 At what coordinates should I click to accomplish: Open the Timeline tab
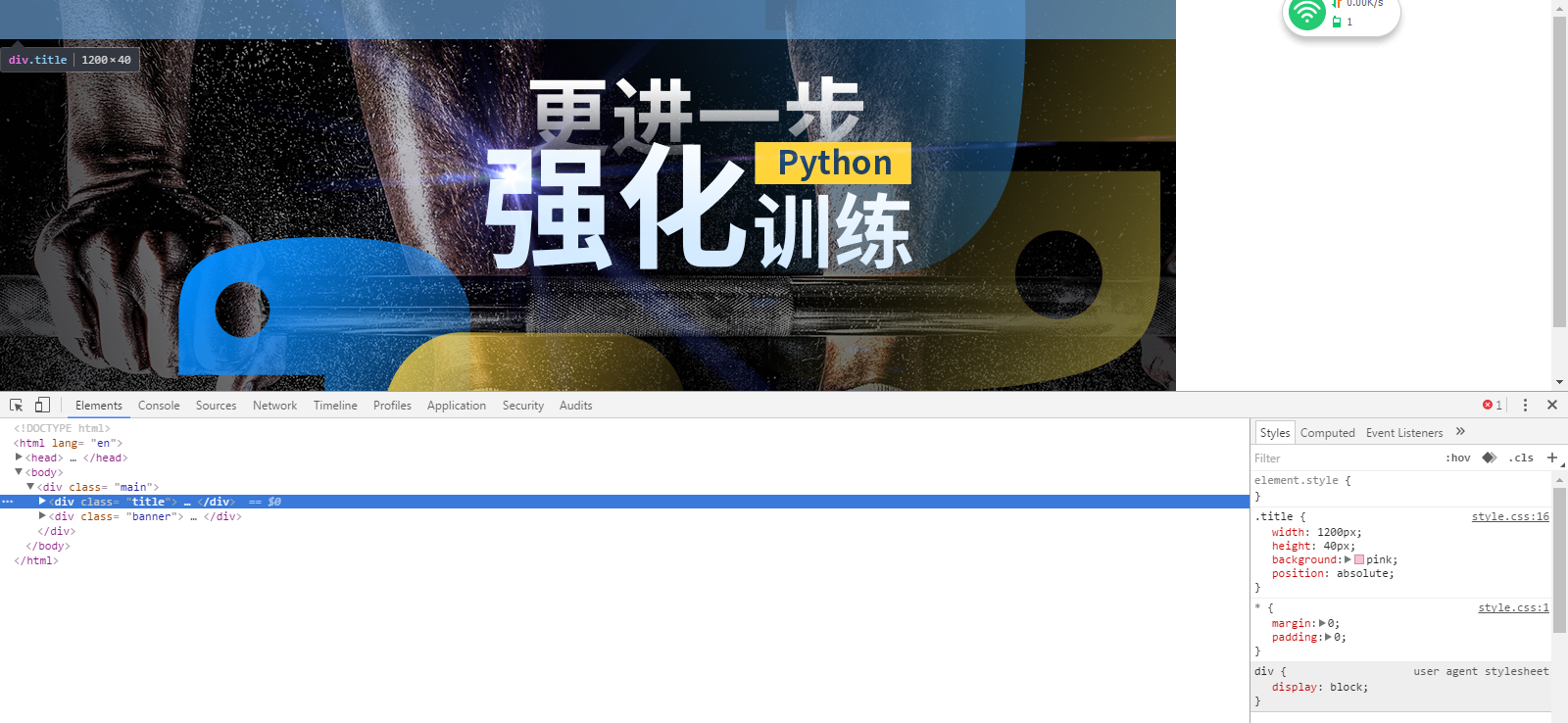(x=335, y=406)
